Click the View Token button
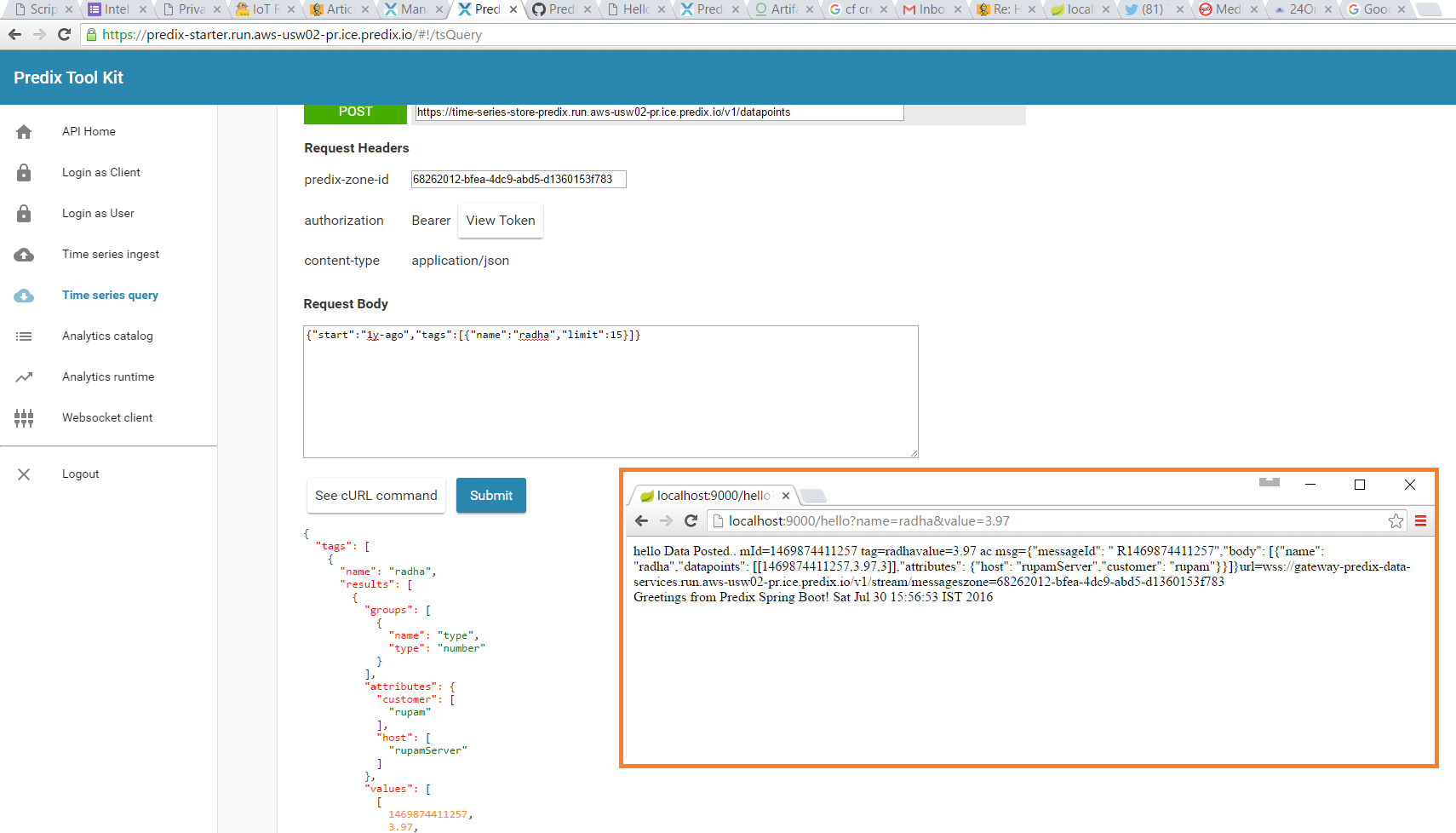1456x833 pixels. [501, 221]
